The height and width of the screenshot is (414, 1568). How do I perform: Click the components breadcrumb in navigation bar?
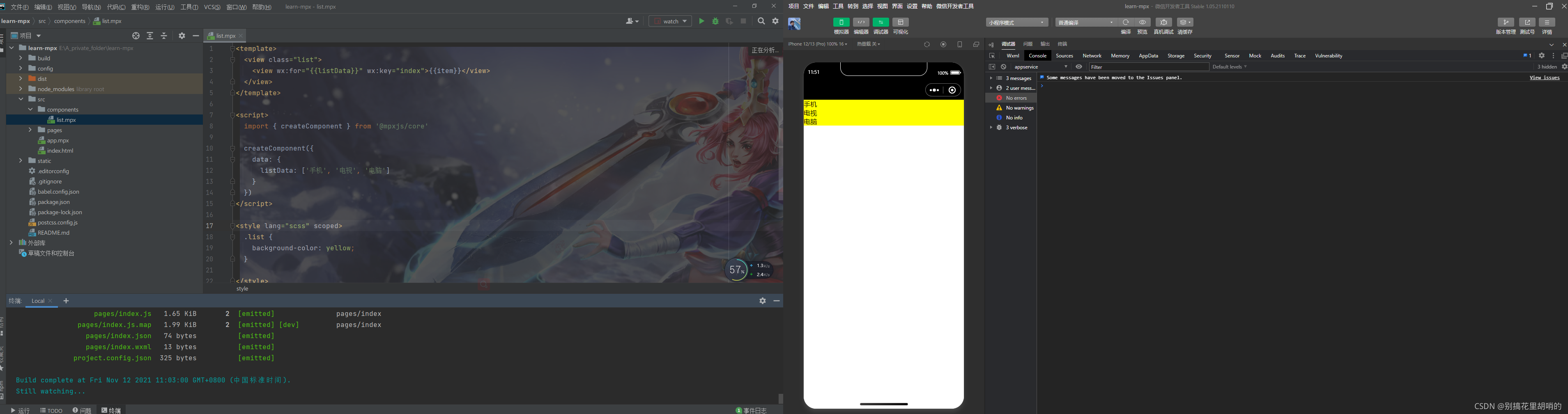(69, 21)
